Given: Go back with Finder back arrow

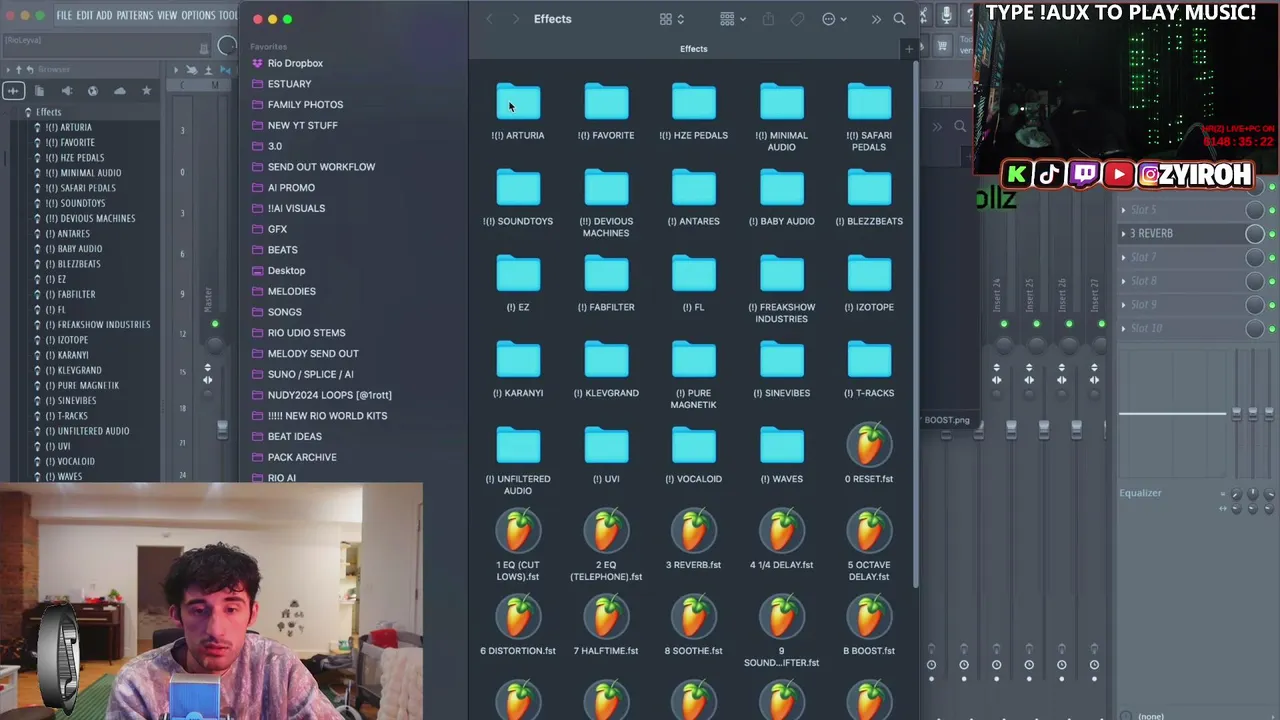Looking at the screenshot, I should pyautogui.click(x=489, y=19).
